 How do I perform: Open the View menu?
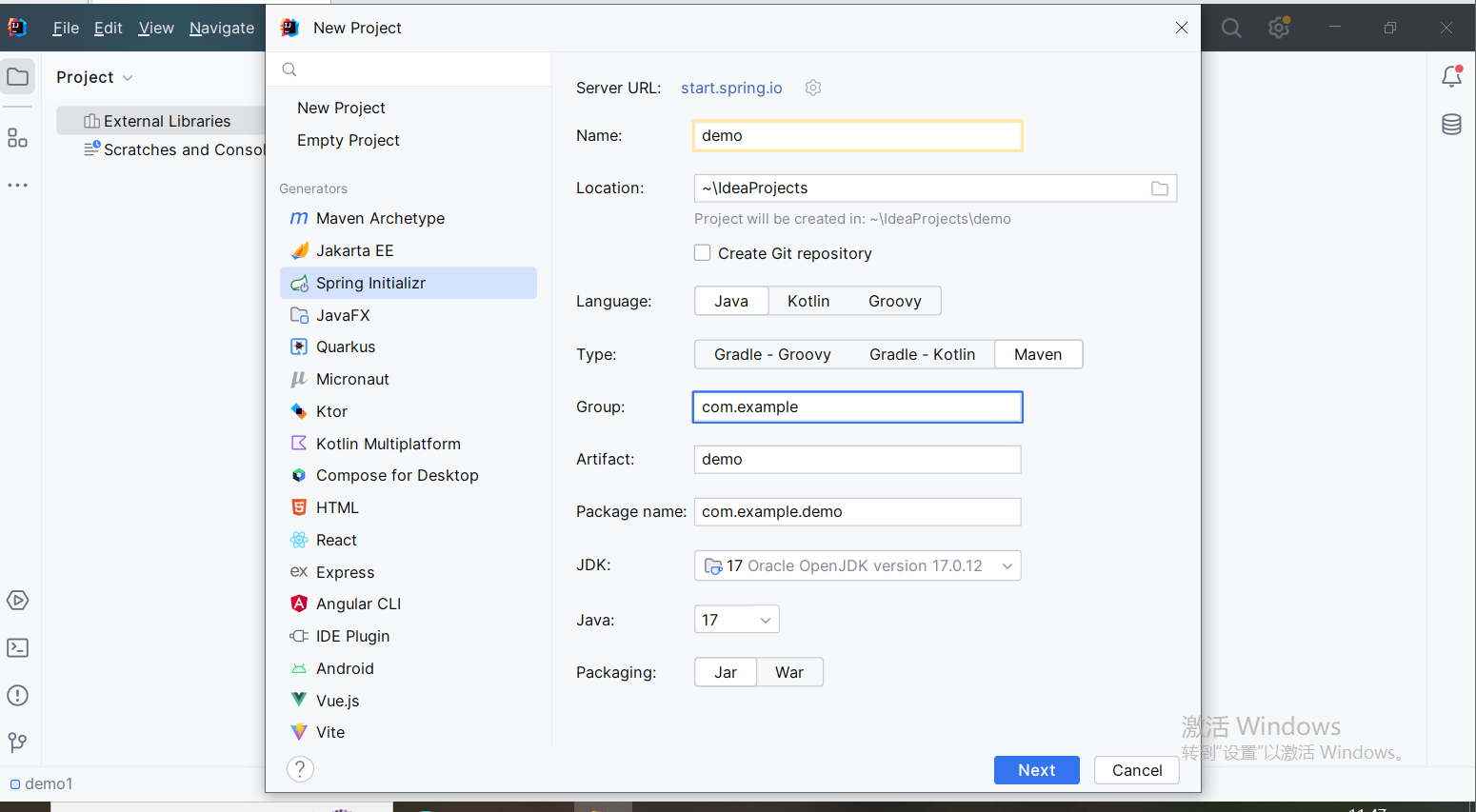156,29
